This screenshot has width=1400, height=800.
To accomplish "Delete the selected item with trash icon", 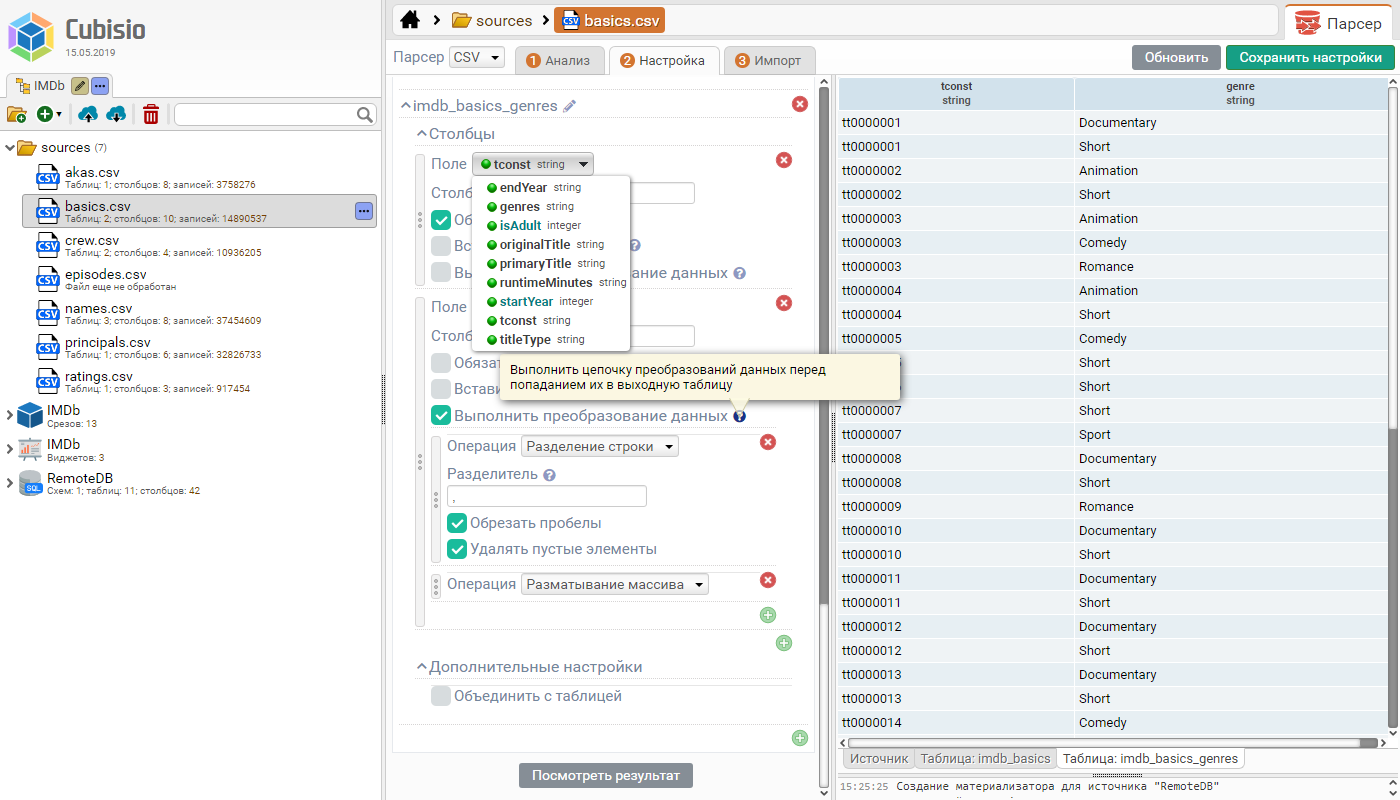I will click(150, 115).
